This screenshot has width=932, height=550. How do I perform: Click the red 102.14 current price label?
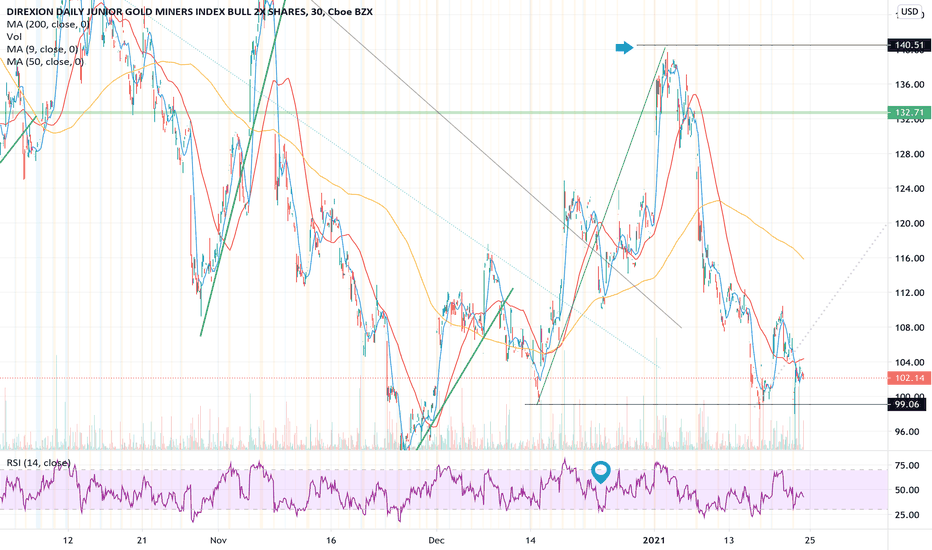(x=909, y=378)
